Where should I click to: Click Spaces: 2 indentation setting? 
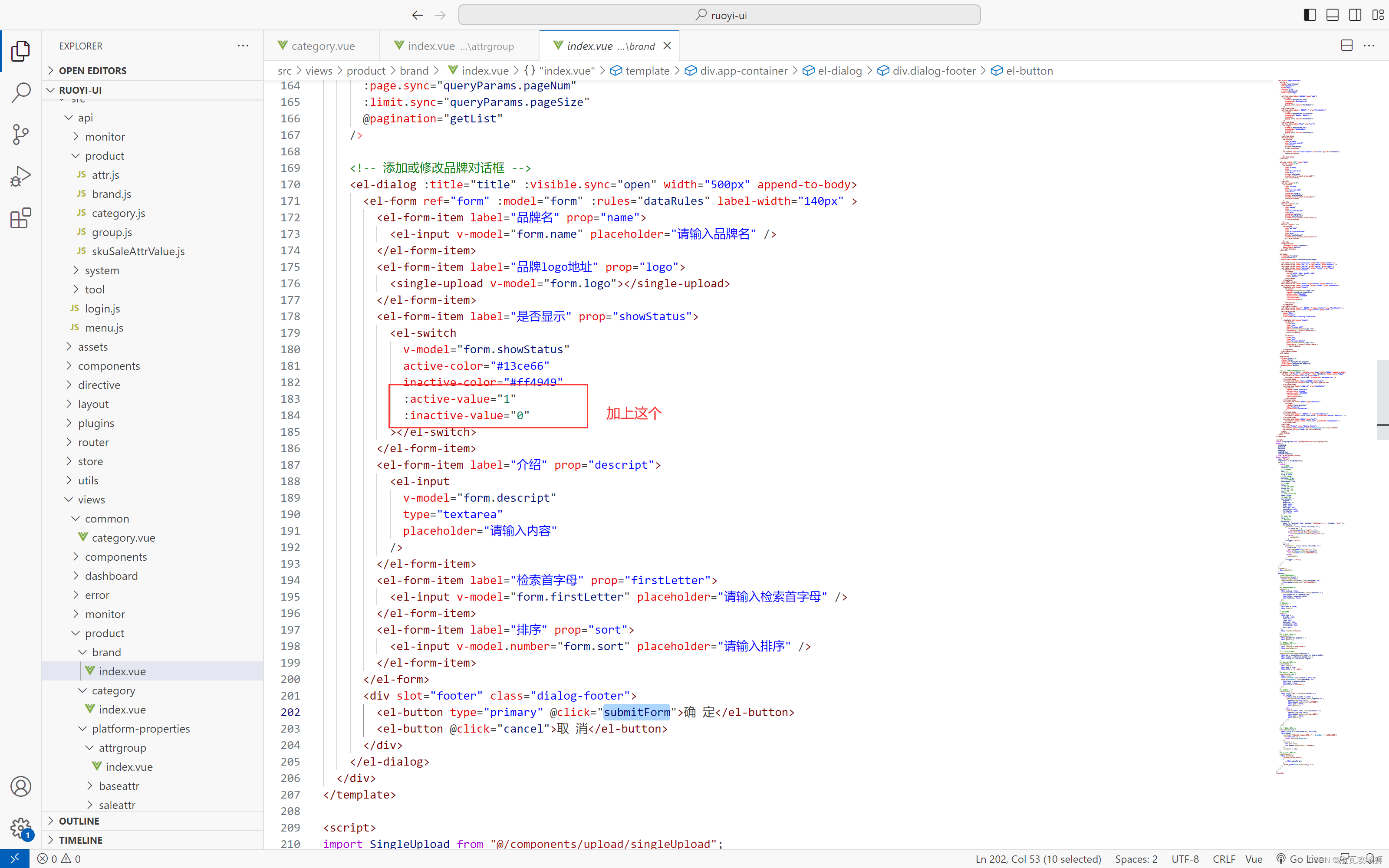(1136, 859)
